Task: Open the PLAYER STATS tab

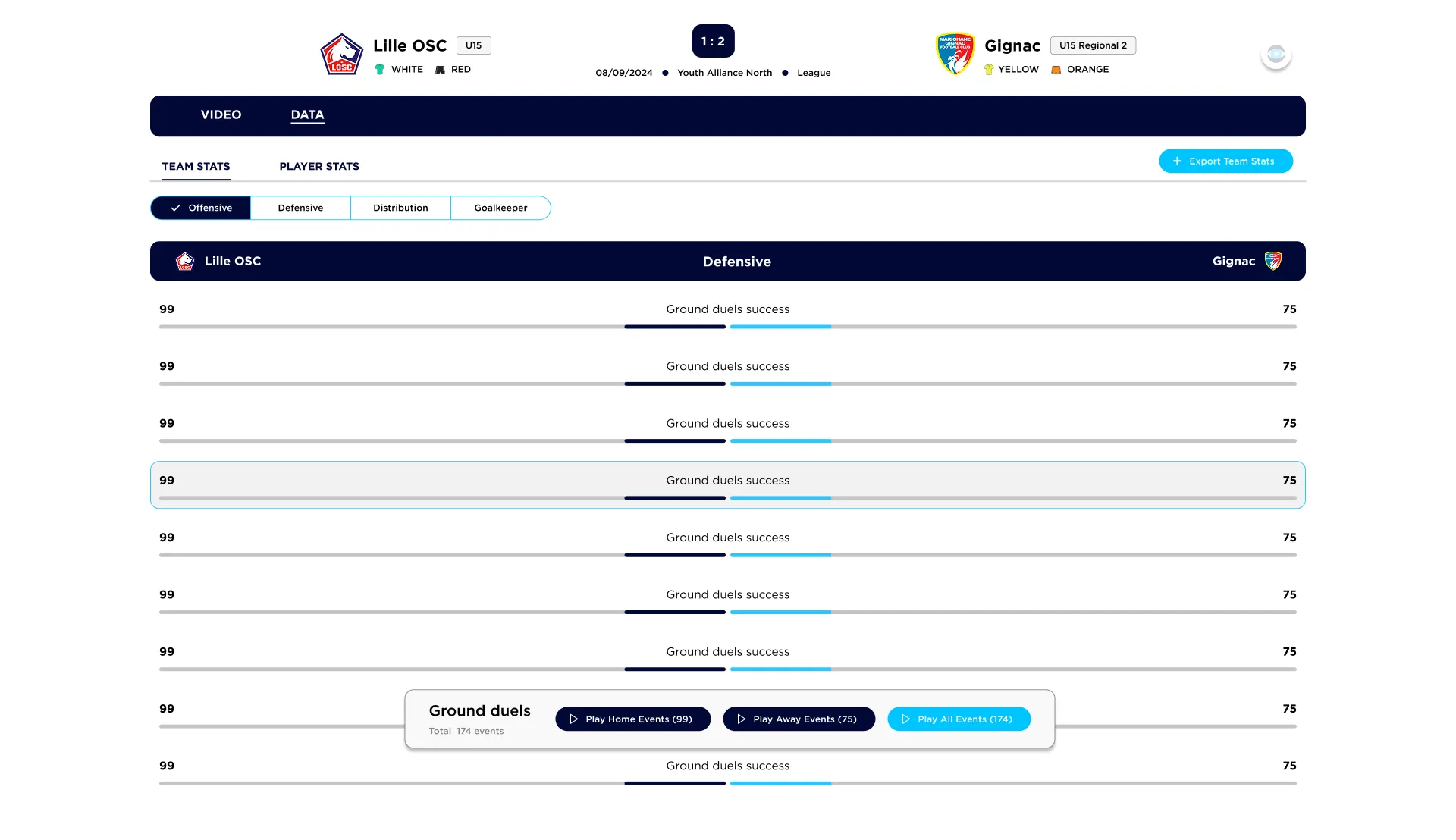Action: click(x=319, y=166)
